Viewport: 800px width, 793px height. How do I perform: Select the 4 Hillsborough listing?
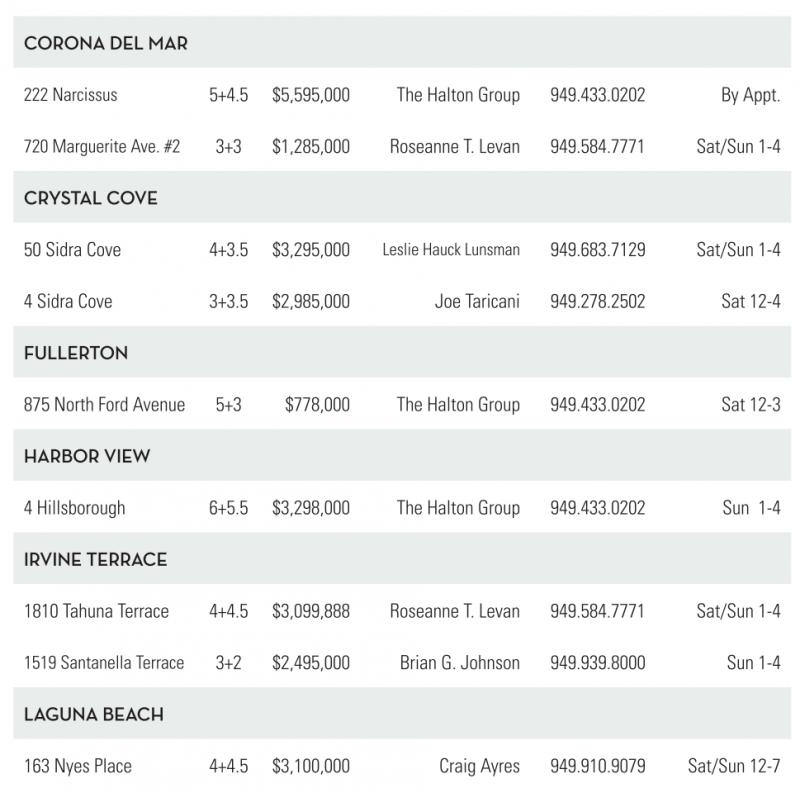pyautogui.click(x=75, y=508)
